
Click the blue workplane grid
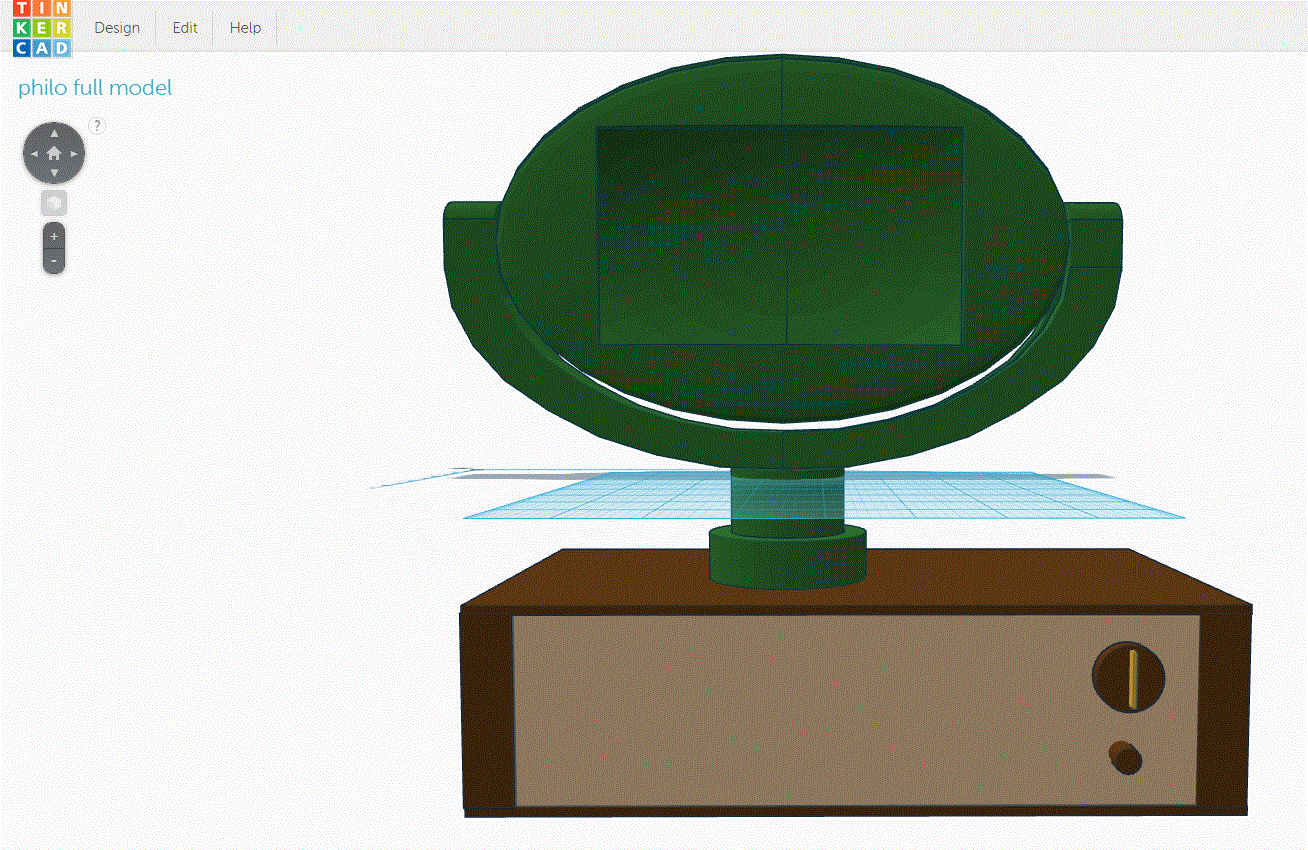[x=1000, y=500]
